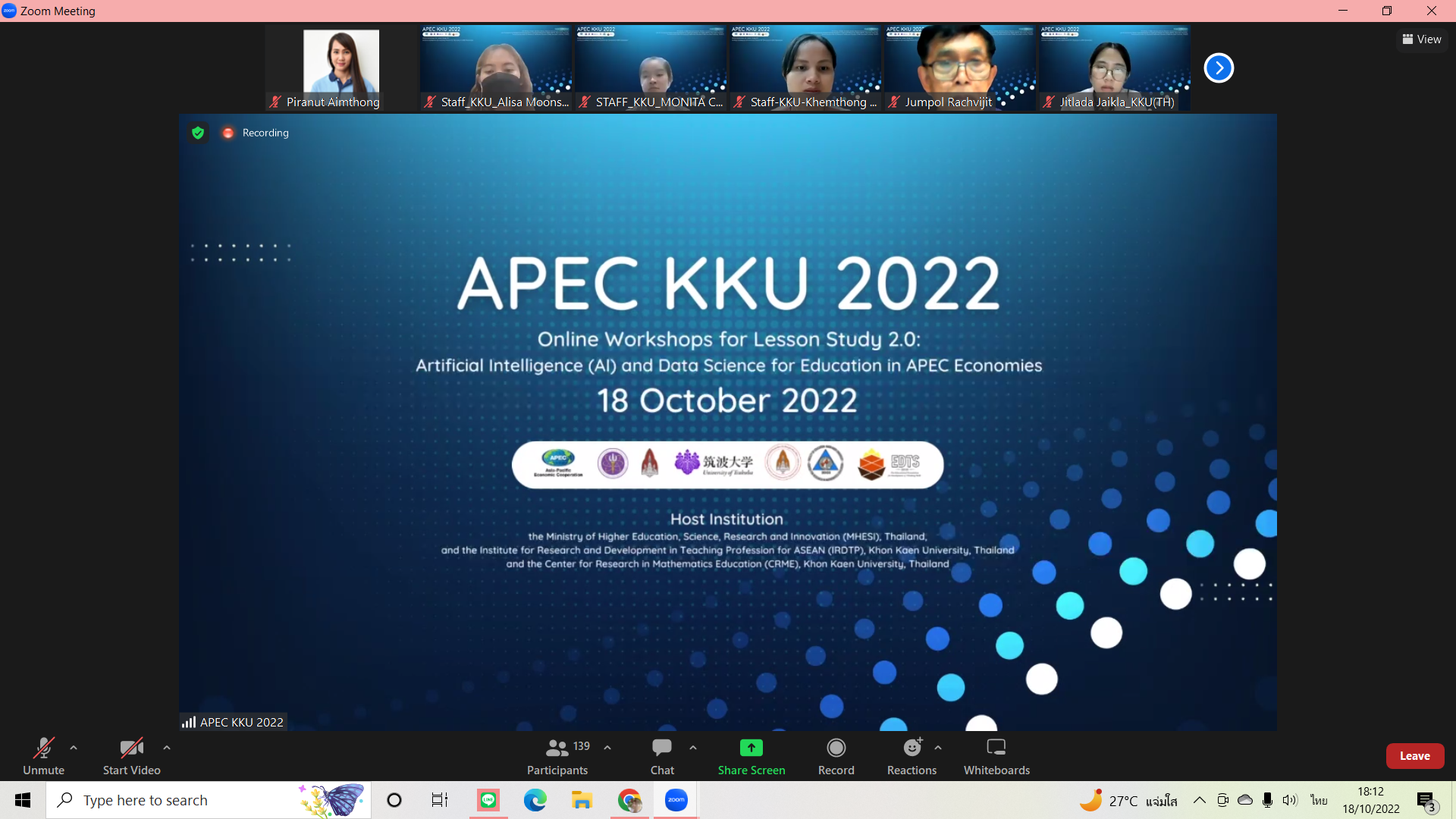Click the green Share Screen icon
The height and width of the screenshot is (819, 1456).
(x=751, y=748)
